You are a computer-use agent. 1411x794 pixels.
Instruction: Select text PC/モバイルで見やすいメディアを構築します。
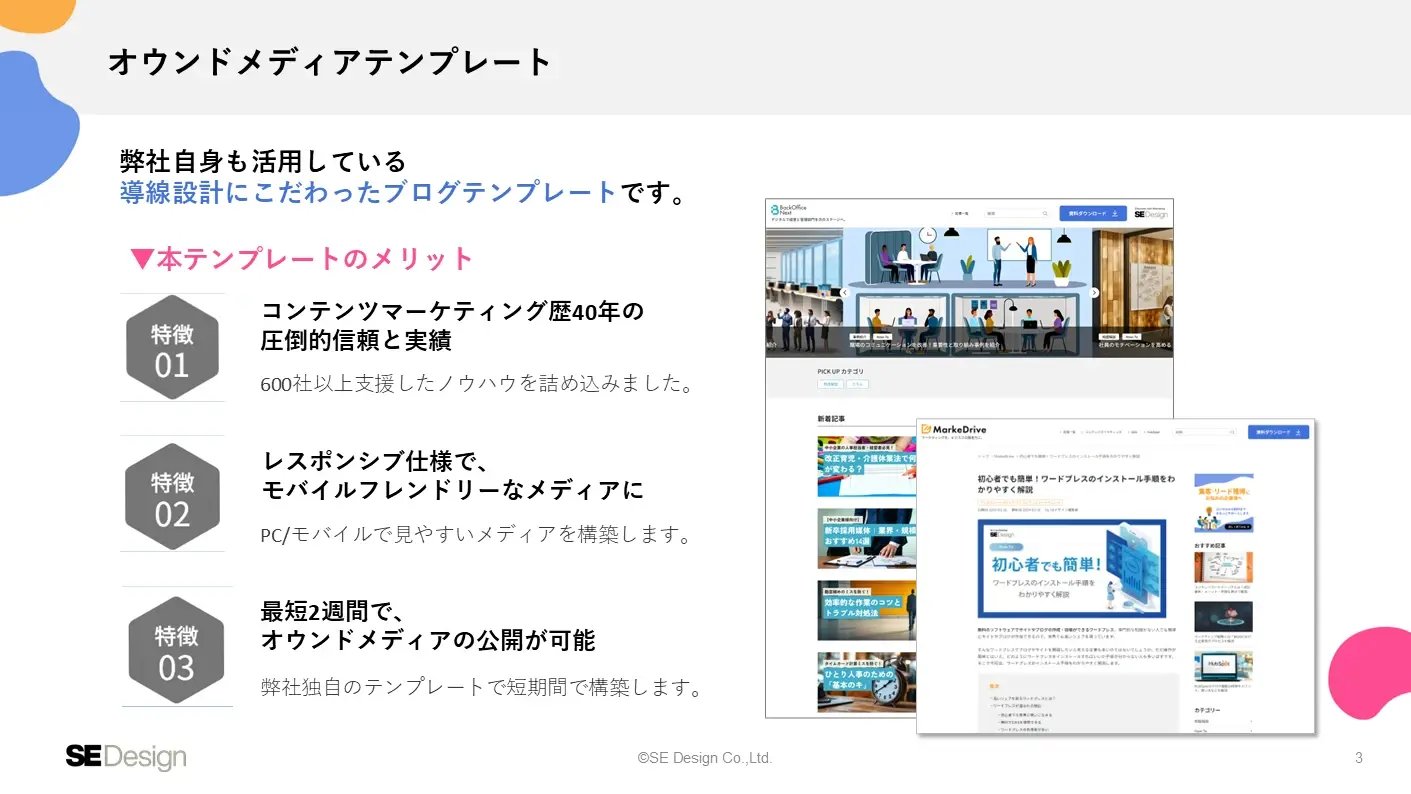click(477, 534)
